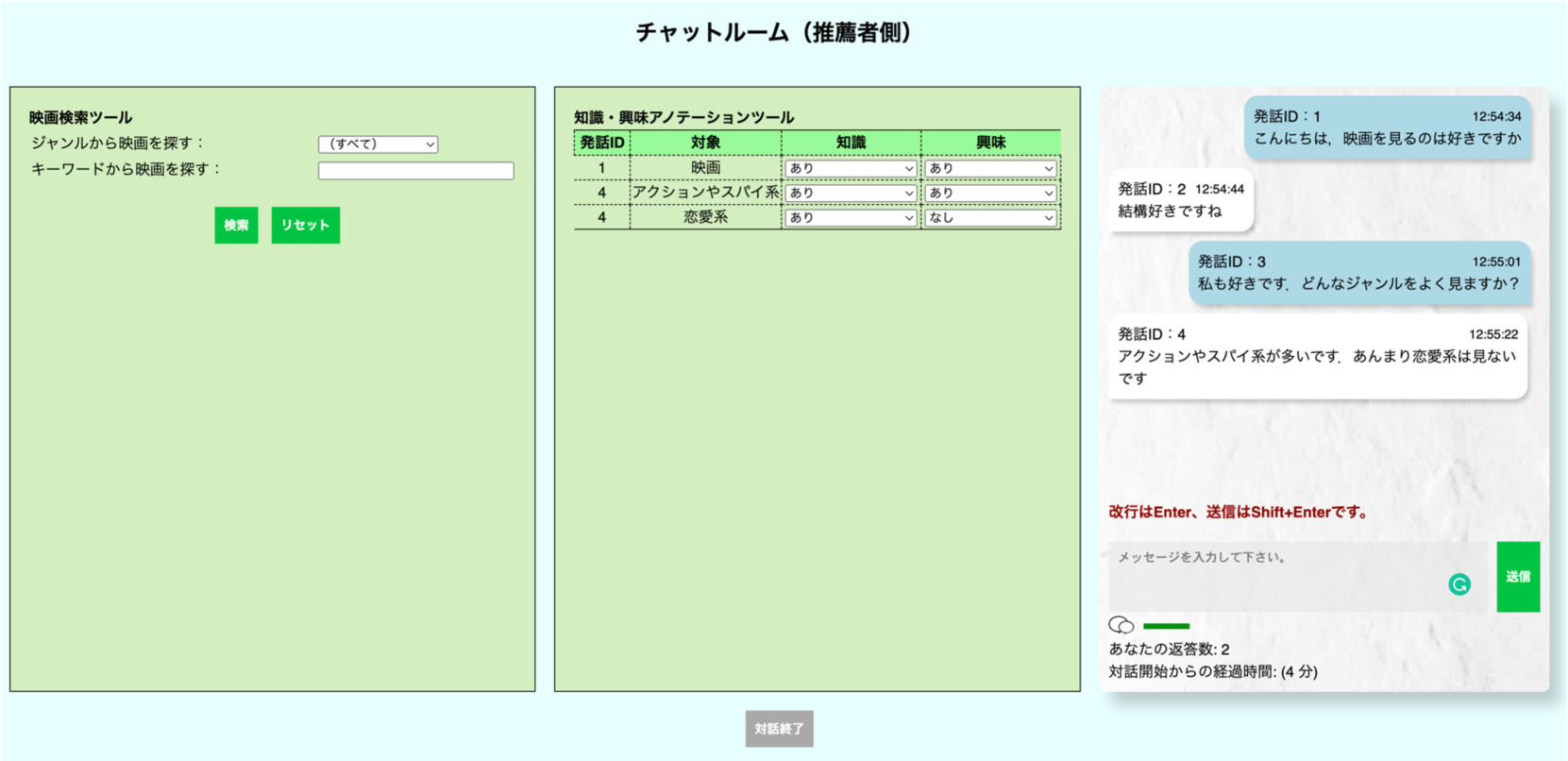Click the 知識 column header
This screenshot has height=761, width=1568.
[x=851, y=143]
